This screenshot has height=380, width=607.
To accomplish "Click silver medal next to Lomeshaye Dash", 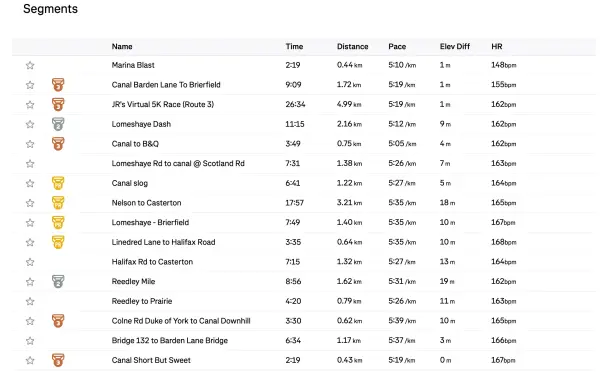I will pos(58,124).
